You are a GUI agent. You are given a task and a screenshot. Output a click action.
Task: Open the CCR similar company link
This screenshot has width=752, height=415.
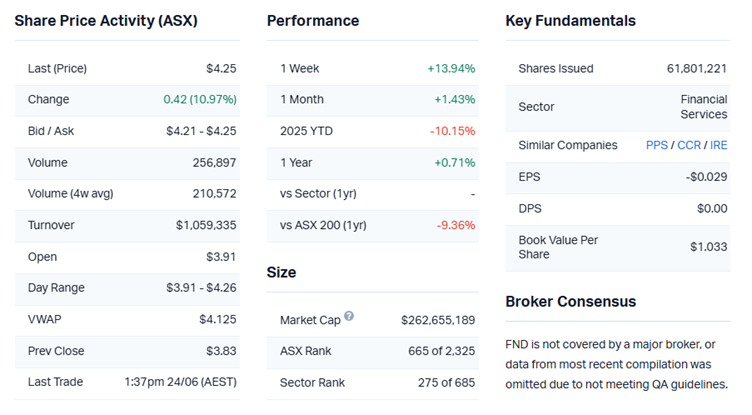click(689, 145)
